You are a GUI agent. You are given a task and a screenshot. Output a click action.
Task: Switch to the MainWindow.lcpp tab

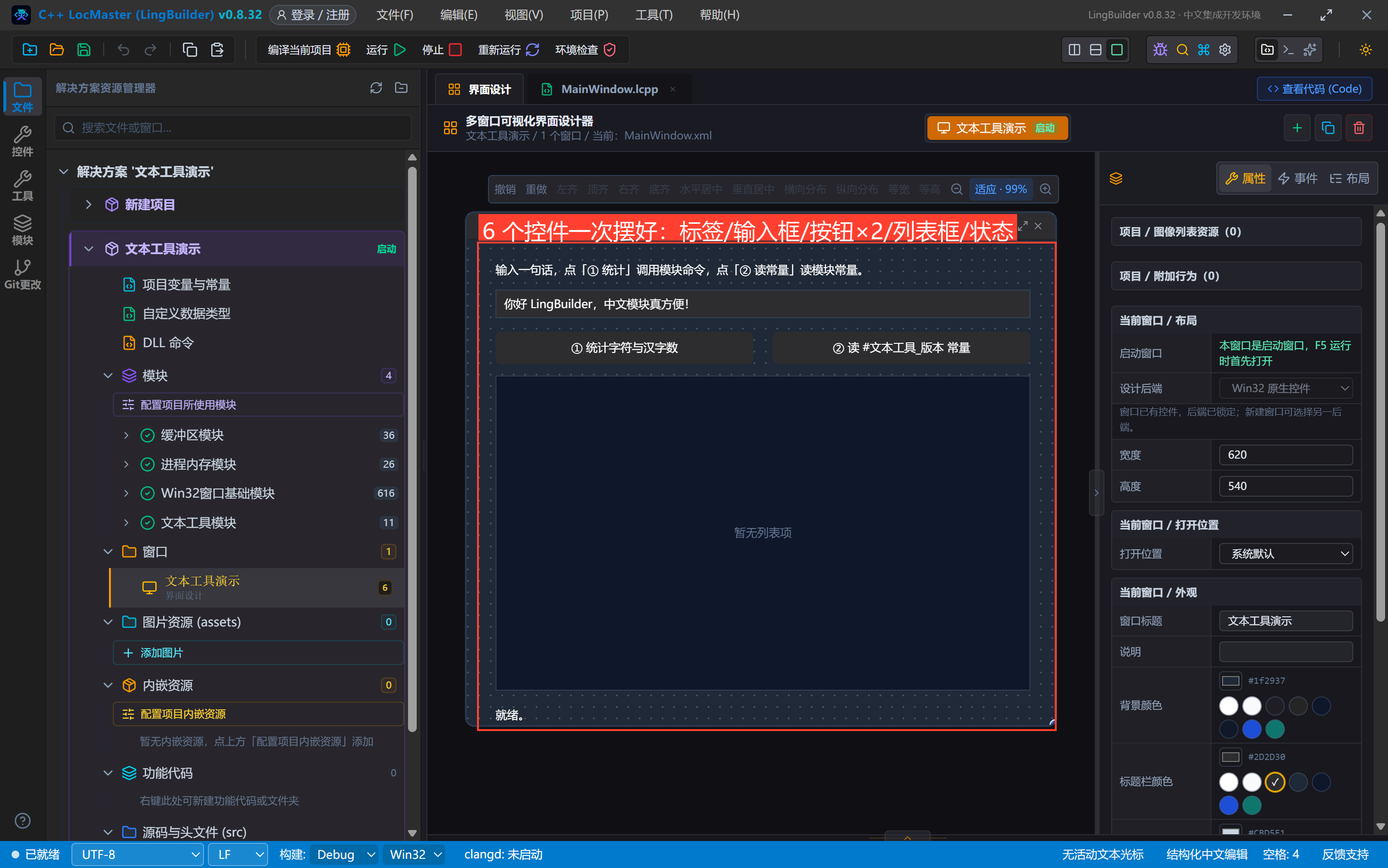(609, 89)
